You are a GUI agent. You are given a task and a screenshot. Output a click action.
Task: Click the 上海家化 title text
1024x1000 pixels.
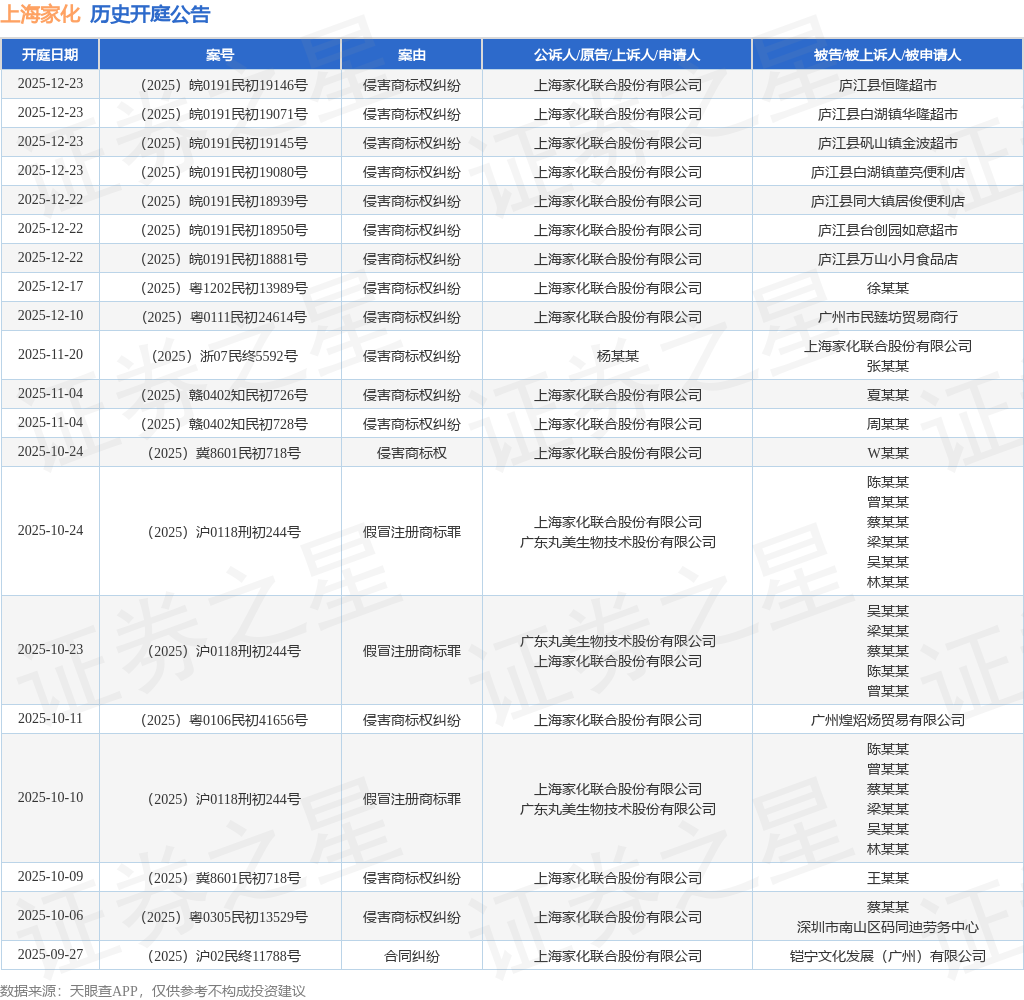click(40, 14)
